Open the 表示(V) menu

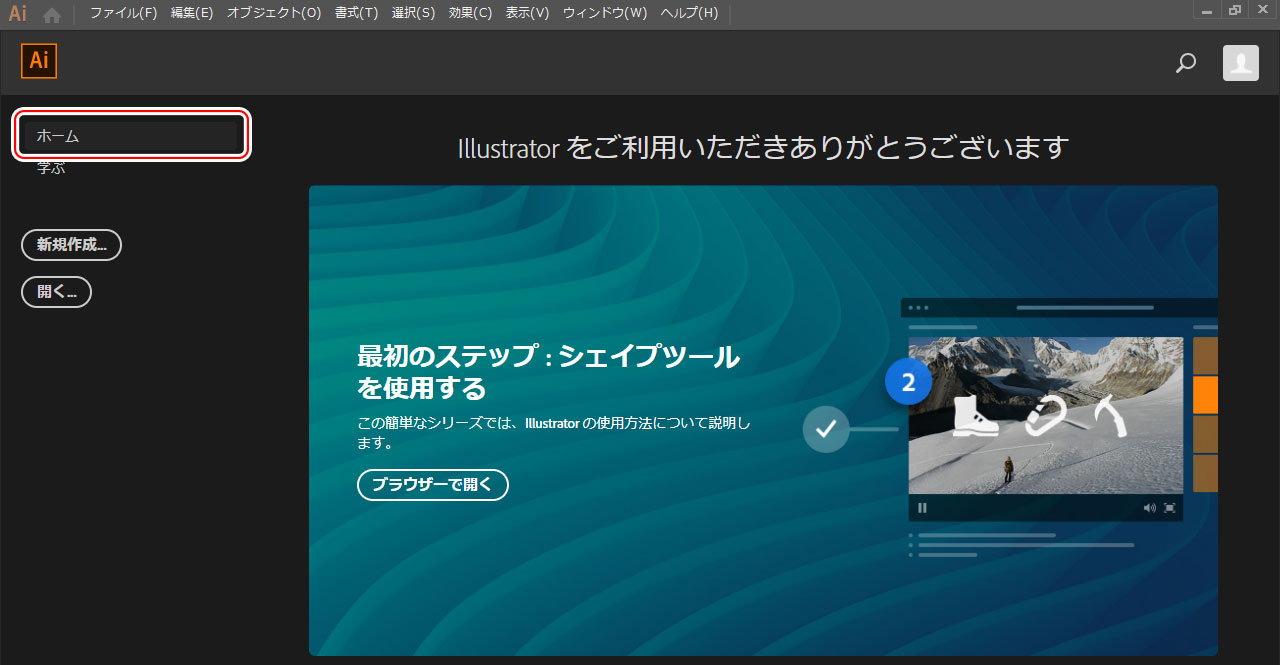(528, 13)
